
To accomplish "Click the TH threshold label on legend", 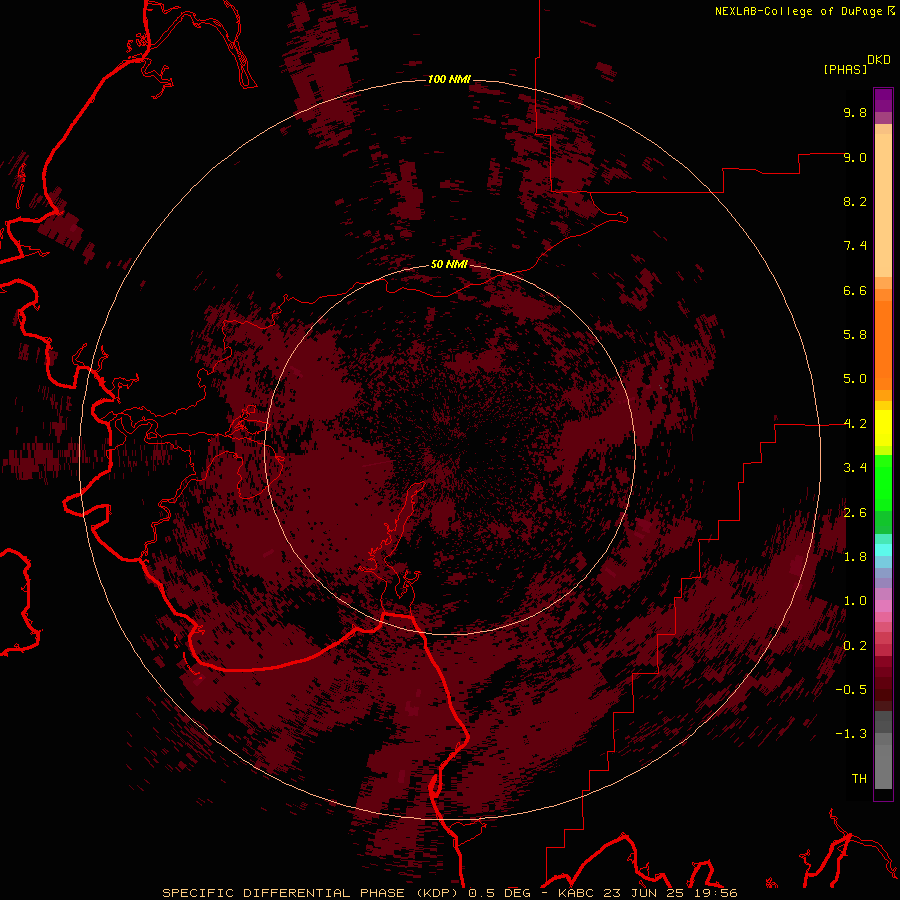I will click(859, 779).
